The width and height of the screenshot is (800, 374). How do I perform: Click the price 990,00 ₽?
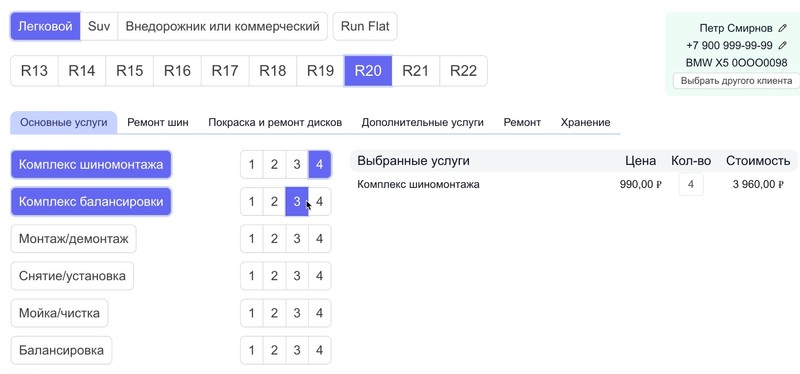pos(640,185)
